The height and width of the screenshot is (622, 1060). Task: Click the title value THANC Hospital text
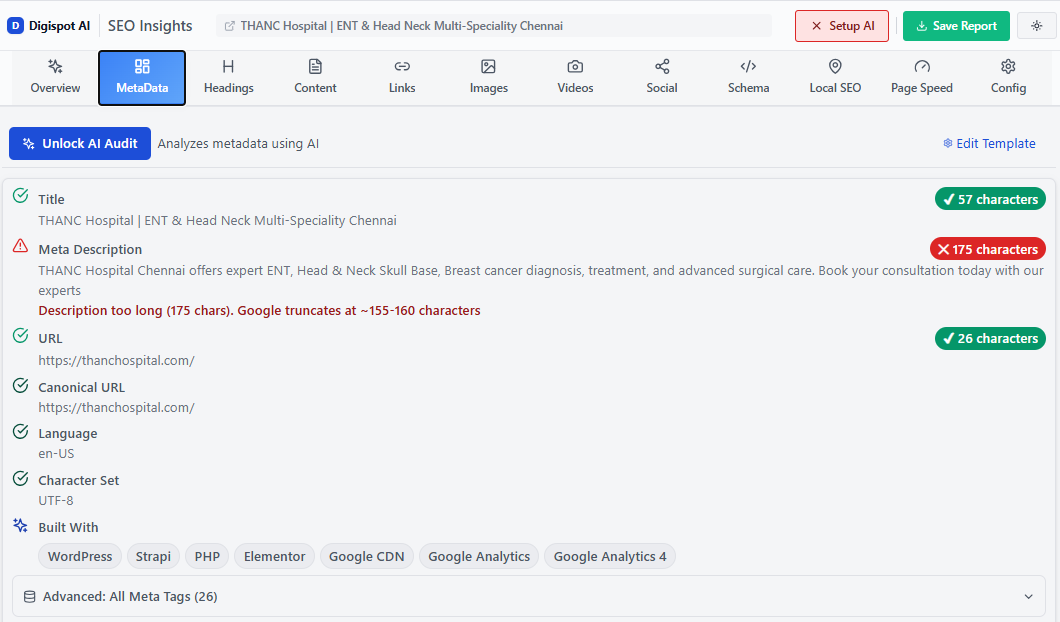pyautogui.click(x=218, y=220)
